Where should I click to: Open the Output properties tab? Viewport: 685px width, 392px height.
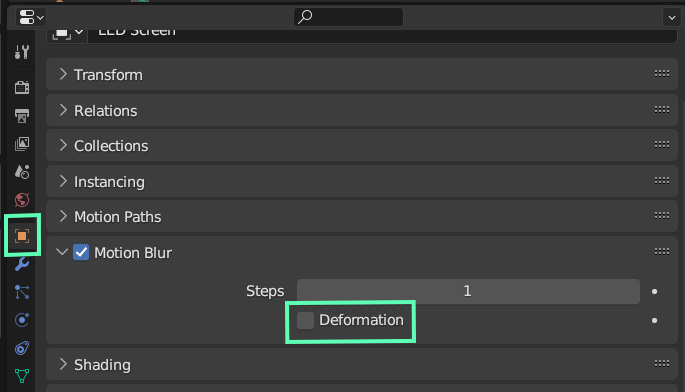pyautogui.click(x=21, y=115)
